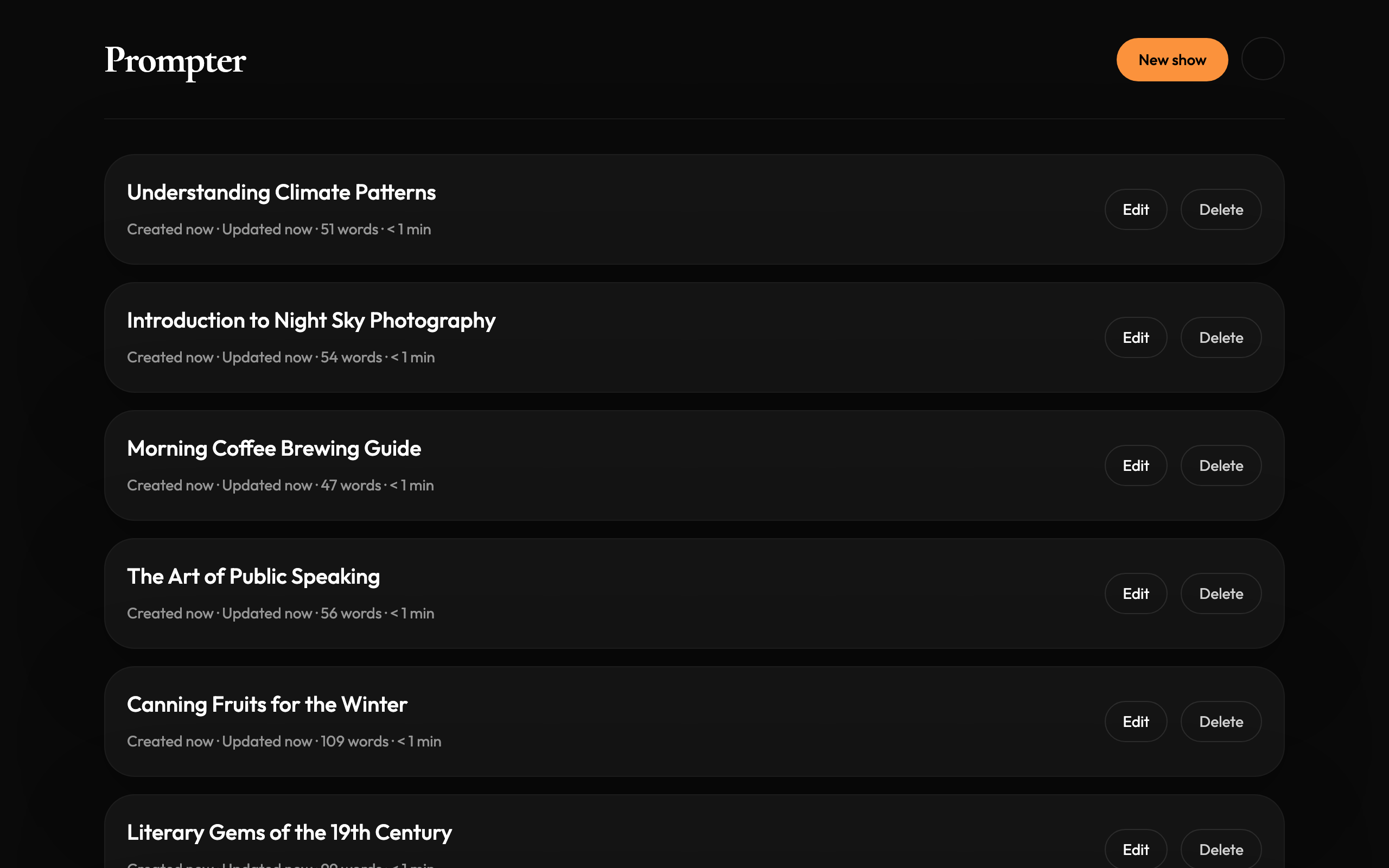Delete "Understanding Climate Patterns"
The height and width of the screenshot is (868, 1389).
[x=1221, y=209]
